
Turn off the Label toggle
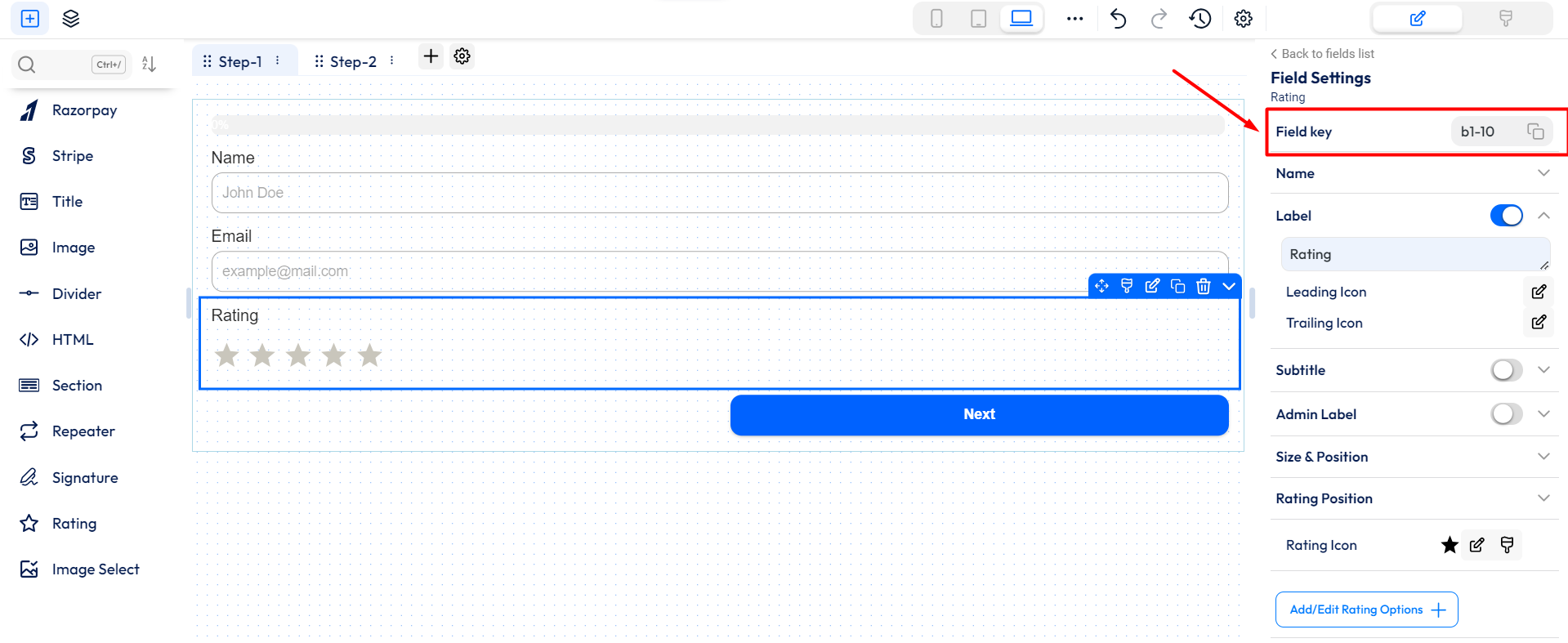pyautogui.click(x=1506, y=216)
